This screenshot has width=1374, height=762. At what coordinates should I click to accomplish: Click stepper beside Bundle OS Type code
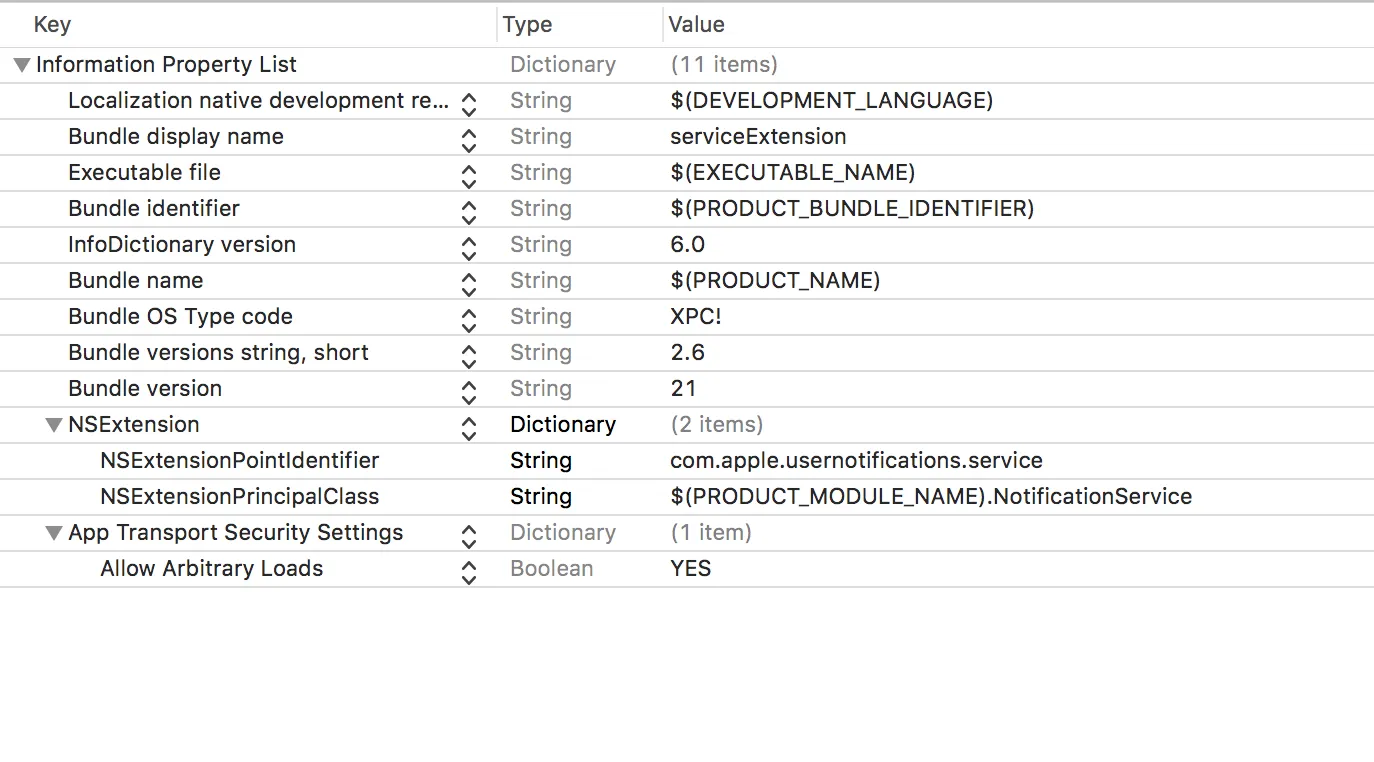pos(468,317)
